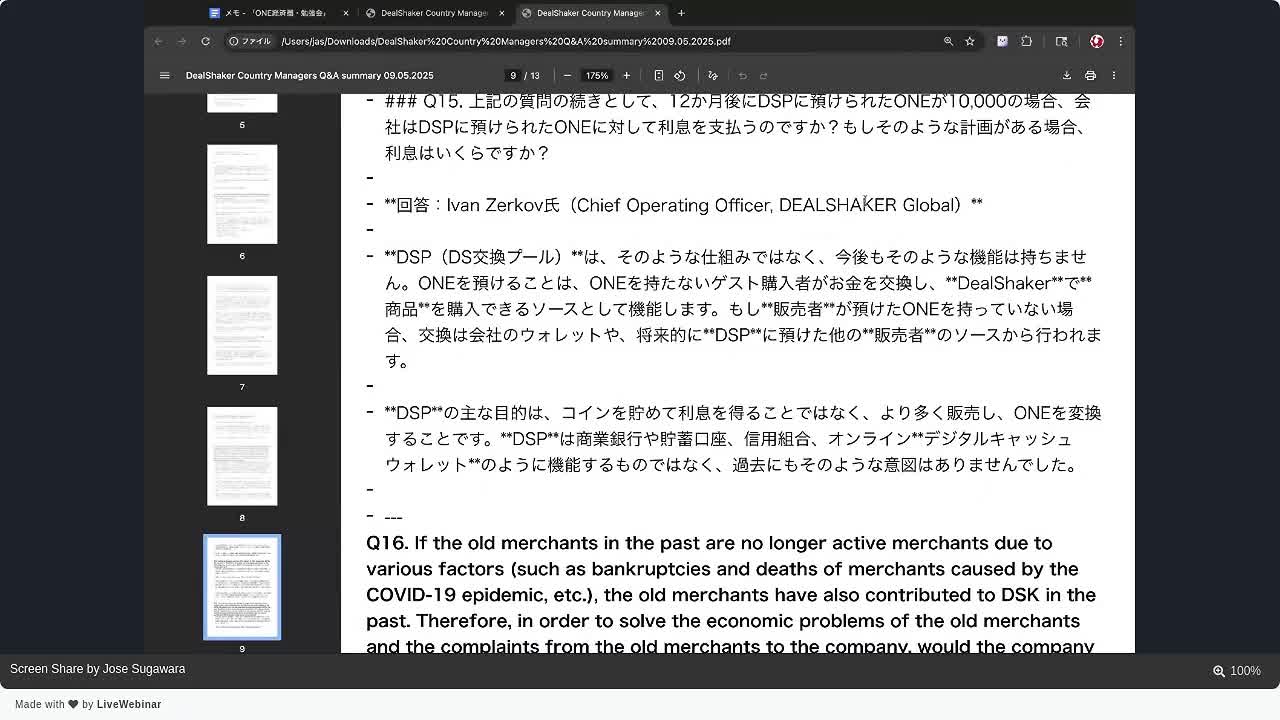Click the PDF undo arrow
Viewport: 1280px width, 720px height.
click(742, 75)
